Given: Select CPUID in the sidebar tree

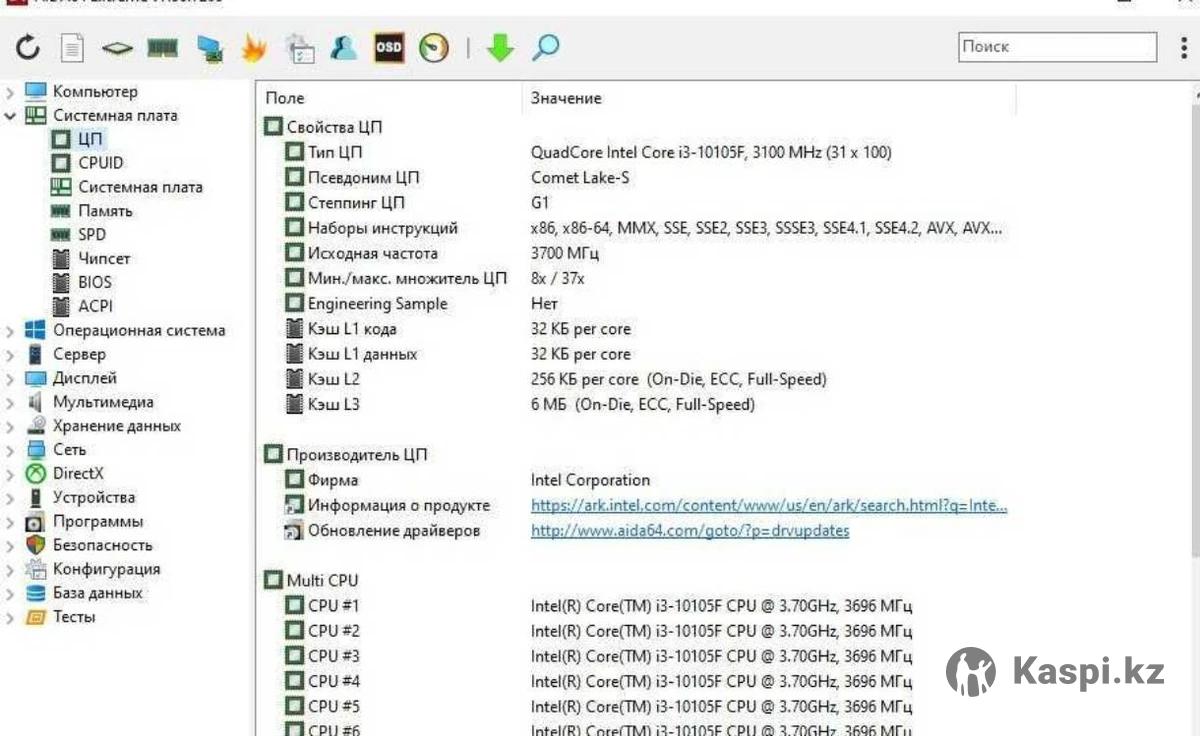Looking at the screenshot, I should click(x=100, y=163).
